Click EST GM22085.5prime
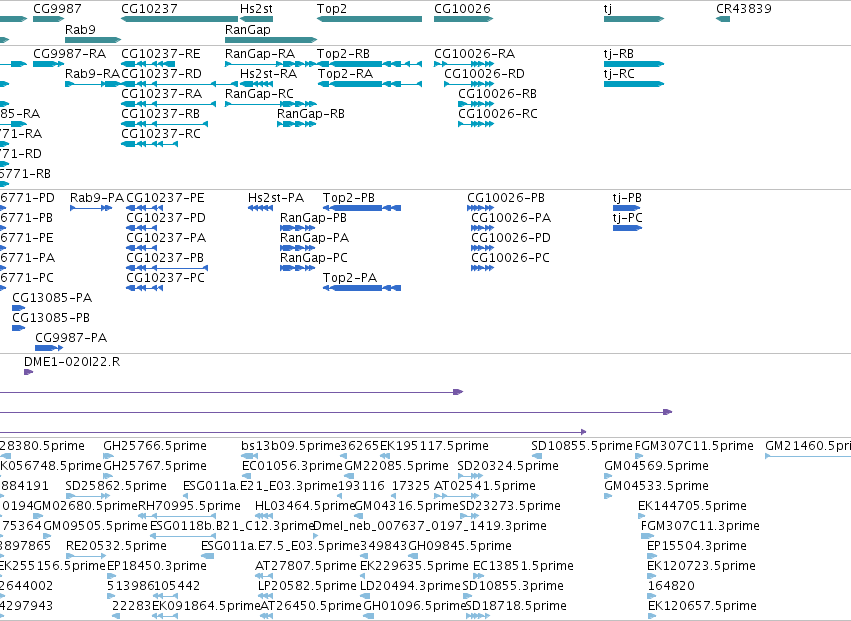The height and width of the screenshot is (621, 851). point(397,466)
